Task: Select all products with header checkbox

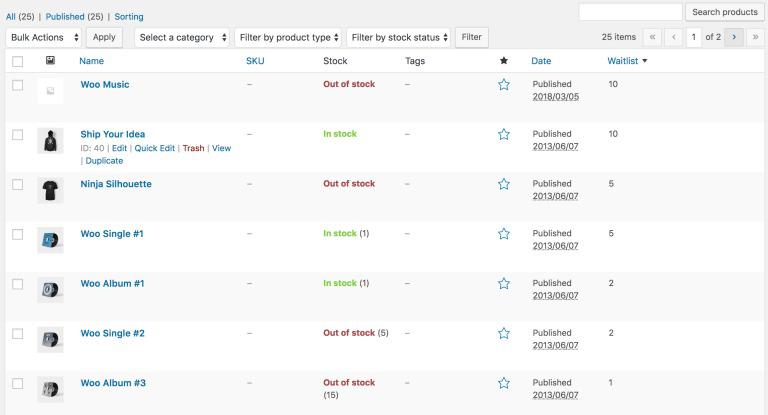Action: tap(17, 61)
